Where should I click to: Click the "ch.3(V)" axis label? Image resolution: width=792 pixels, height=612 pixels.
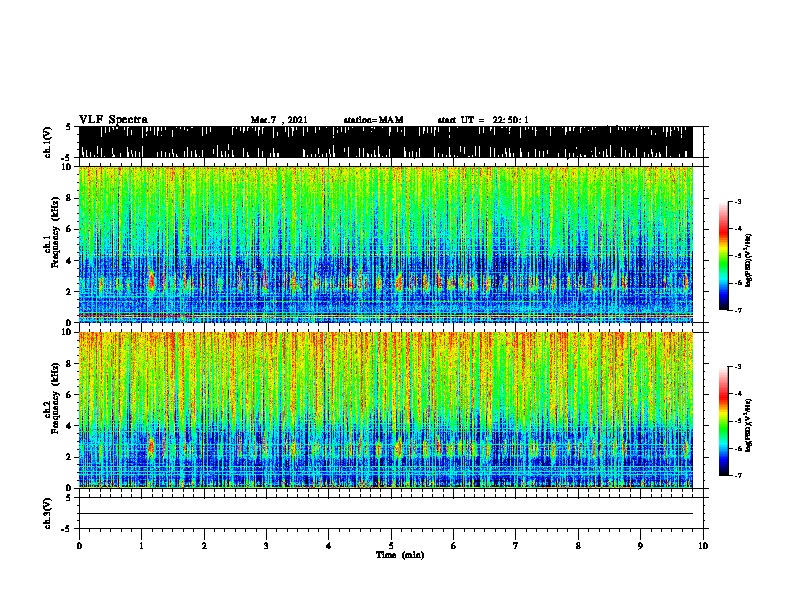click(x=48, y=513)
